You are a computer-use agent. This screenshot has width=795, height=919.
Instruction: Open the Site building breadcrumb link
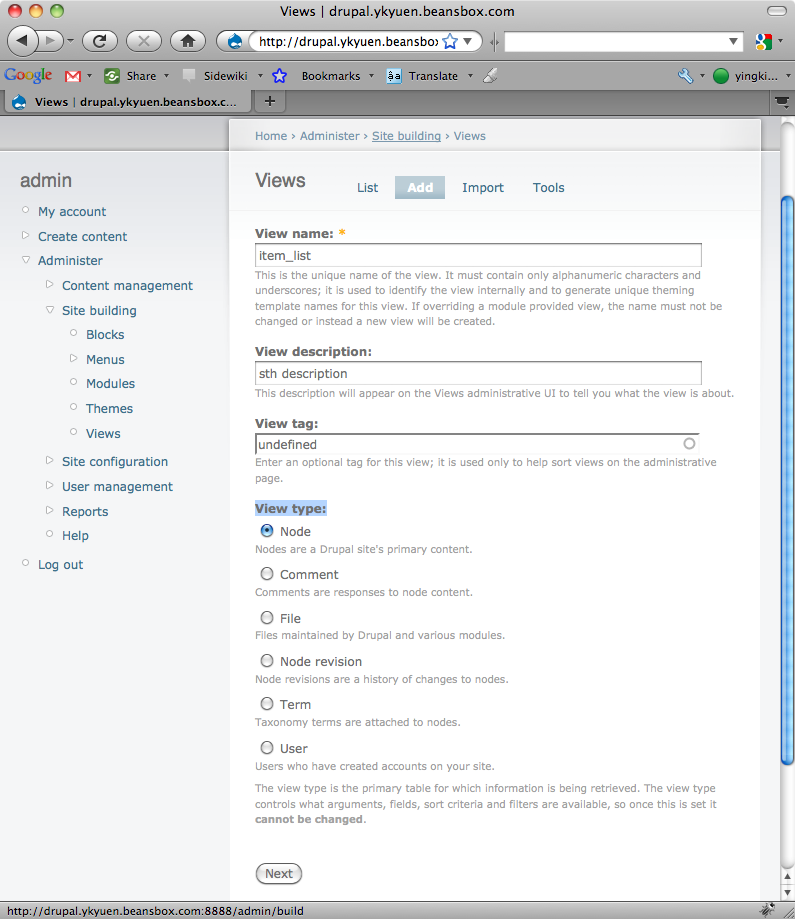pos(406,136)
